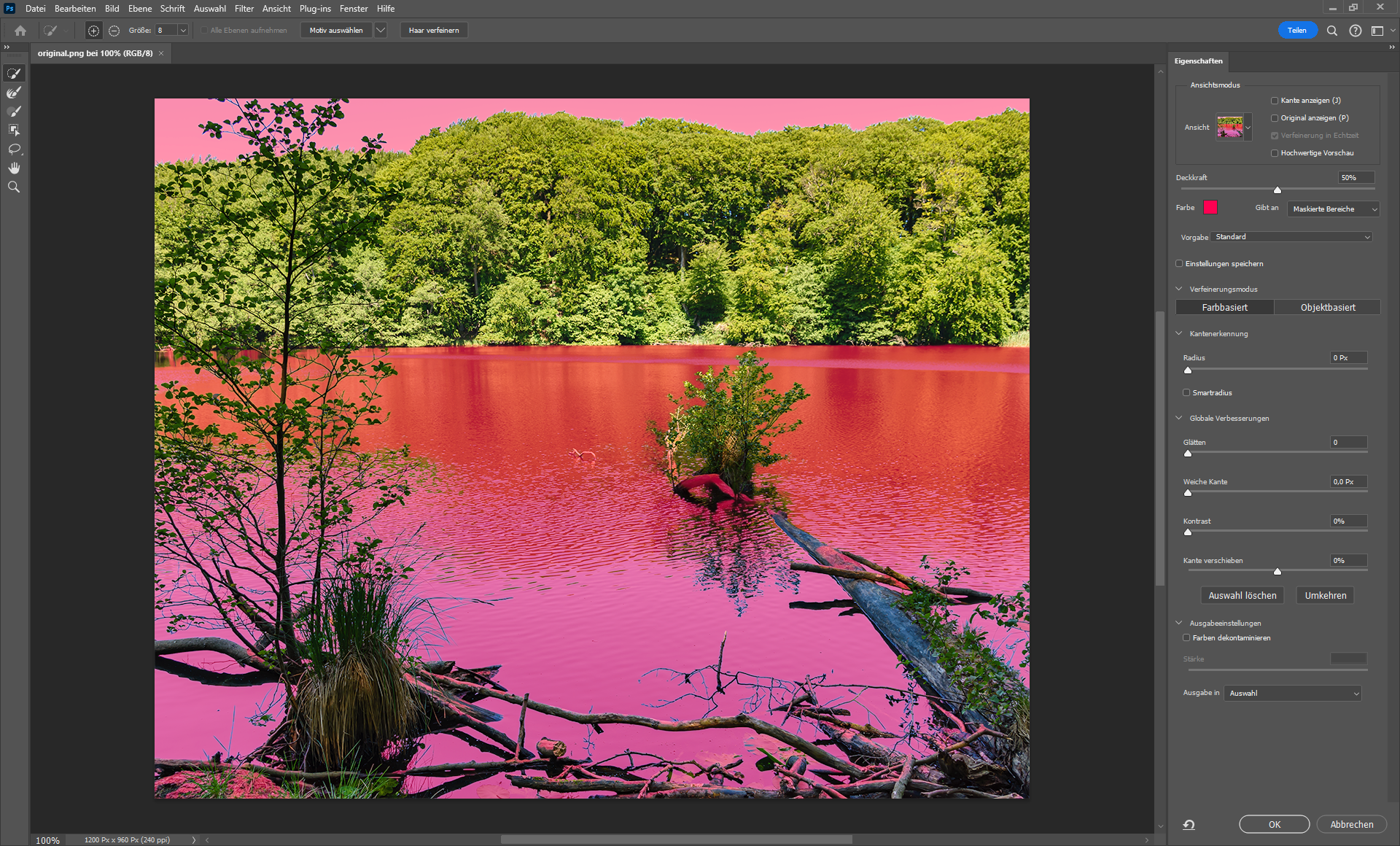The width and height of the screenshot is (1400, 846).
Task: Click the Haar verfeinern button
Action: (434, 31)
